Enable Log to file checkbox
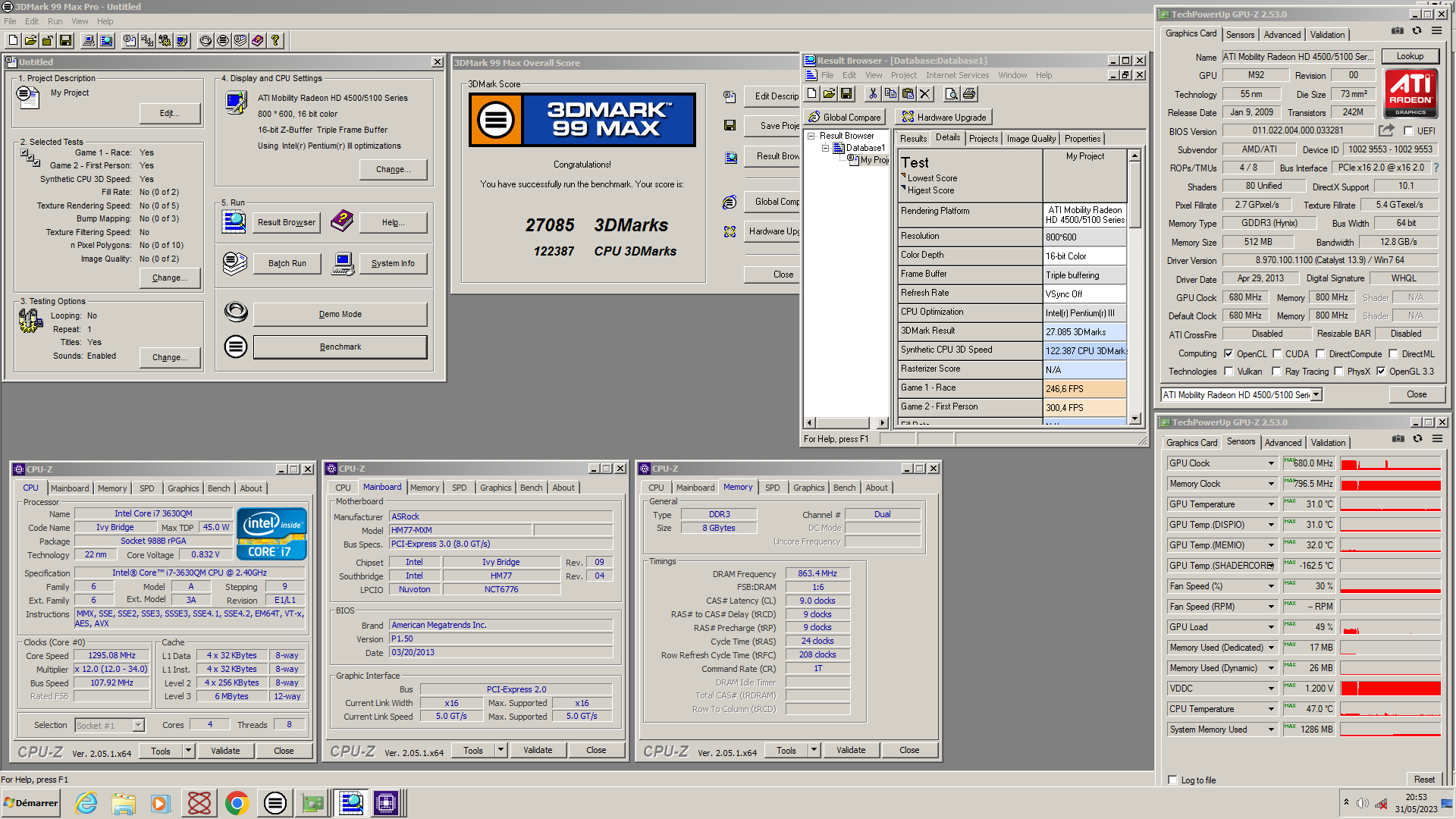 1173,780
